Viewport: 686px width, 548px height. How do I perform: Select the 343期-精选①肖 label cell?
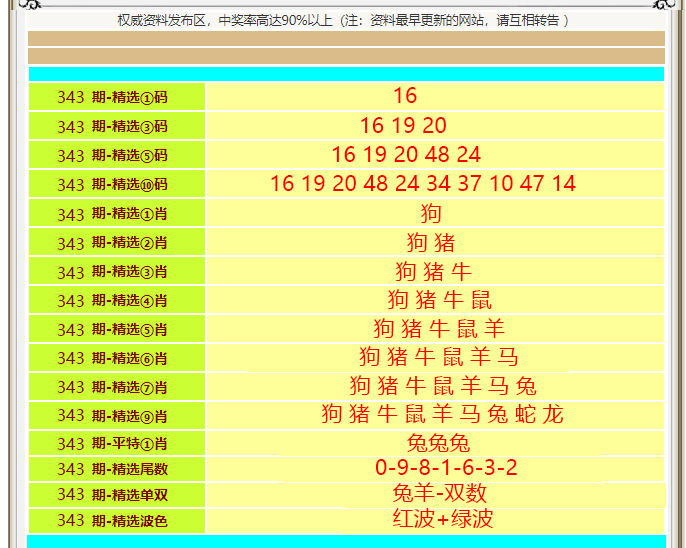point(117,214)
